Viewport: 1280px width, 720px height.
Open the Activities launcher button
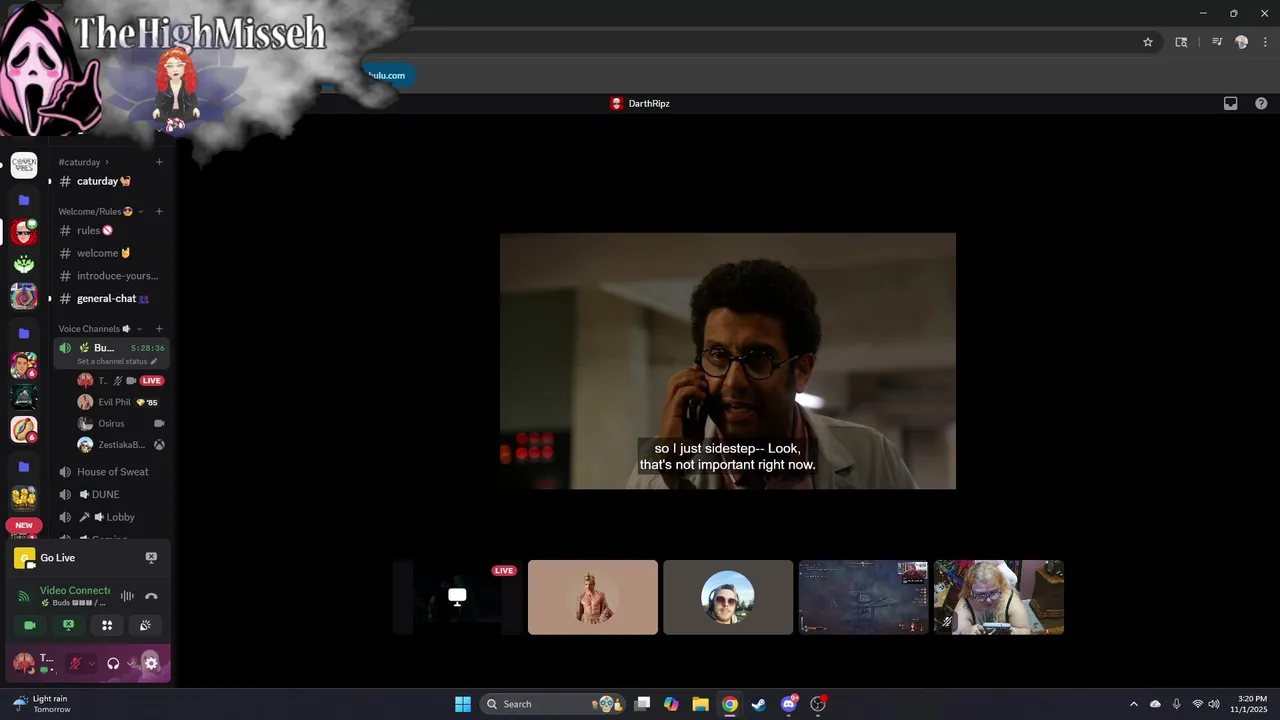pyautogui.click(x=107, y=625)
